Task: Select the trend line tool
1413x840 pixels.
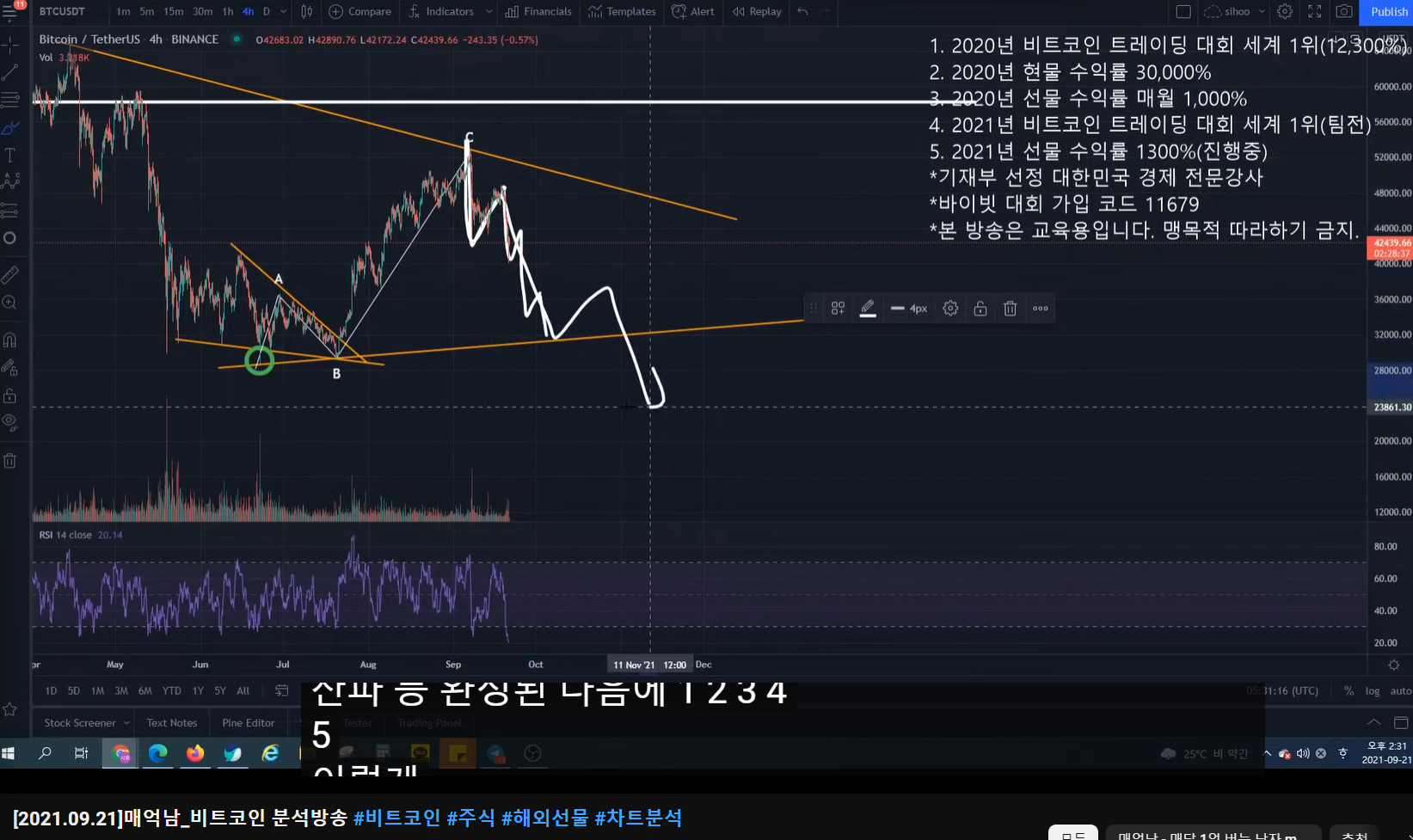Action: (x=10, y=72)
